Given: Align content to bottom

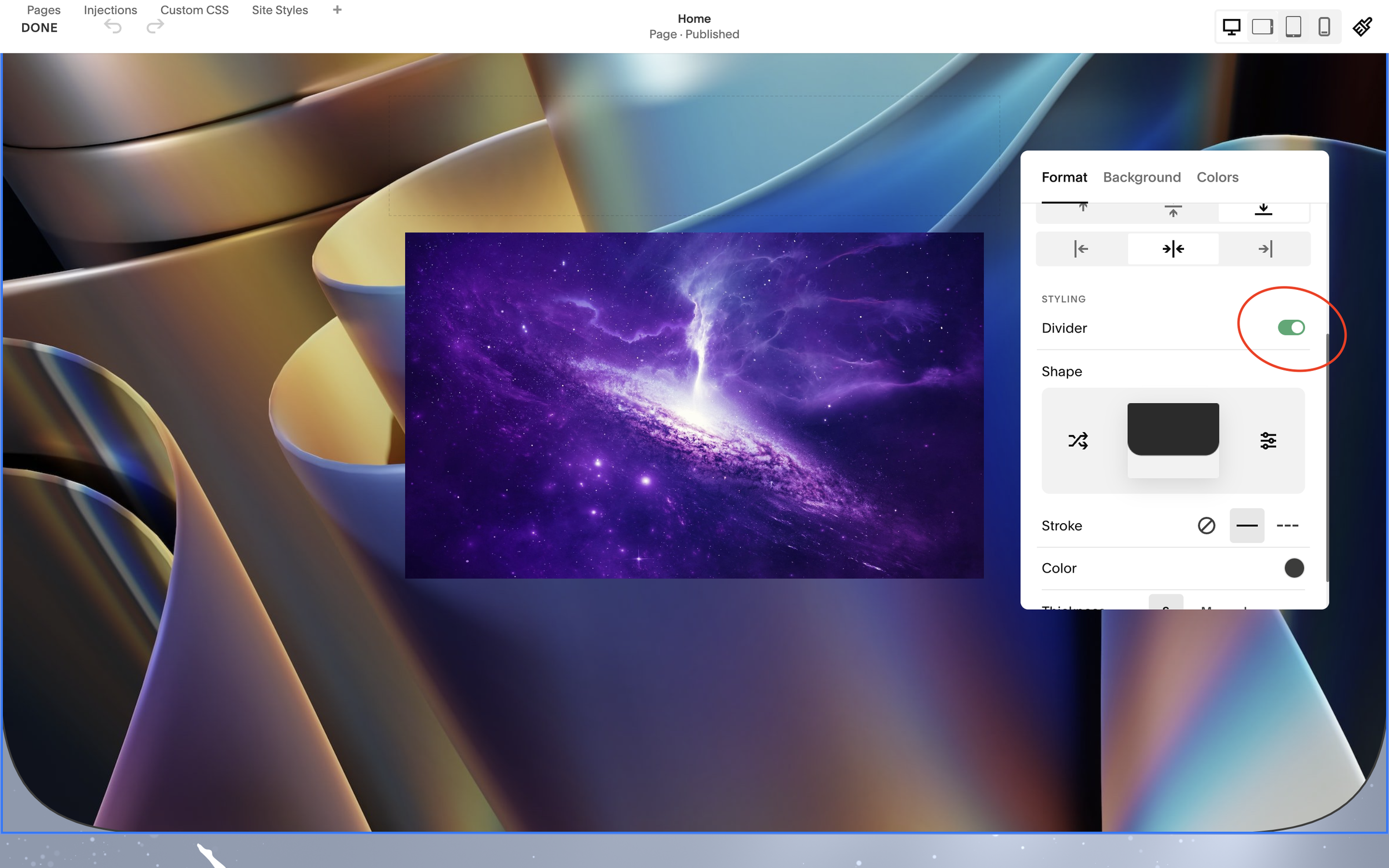Looking at the screenshot, I should tap(1263, 209).
